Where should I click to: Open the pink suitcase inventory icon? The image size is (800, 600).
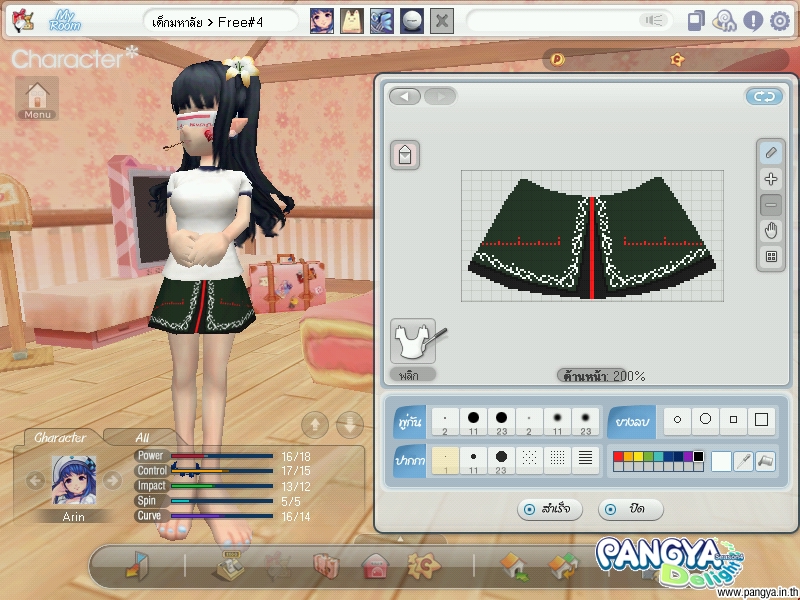(327, 566)
